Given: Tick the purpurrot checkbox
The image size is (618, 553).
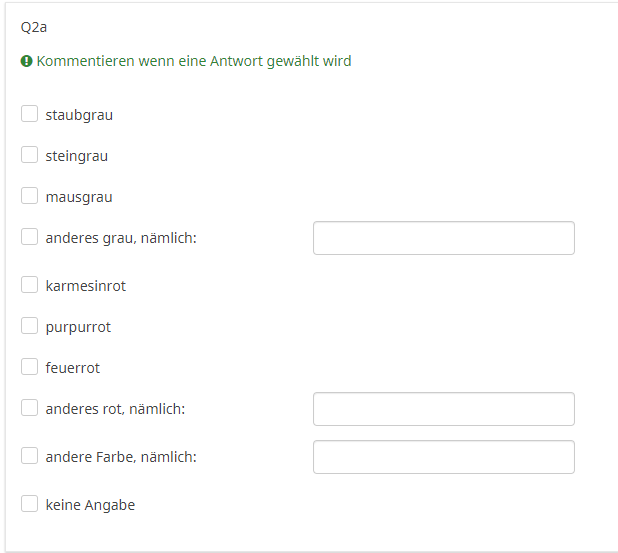Looking at the screenshot, I should click(x=30, y=326).
